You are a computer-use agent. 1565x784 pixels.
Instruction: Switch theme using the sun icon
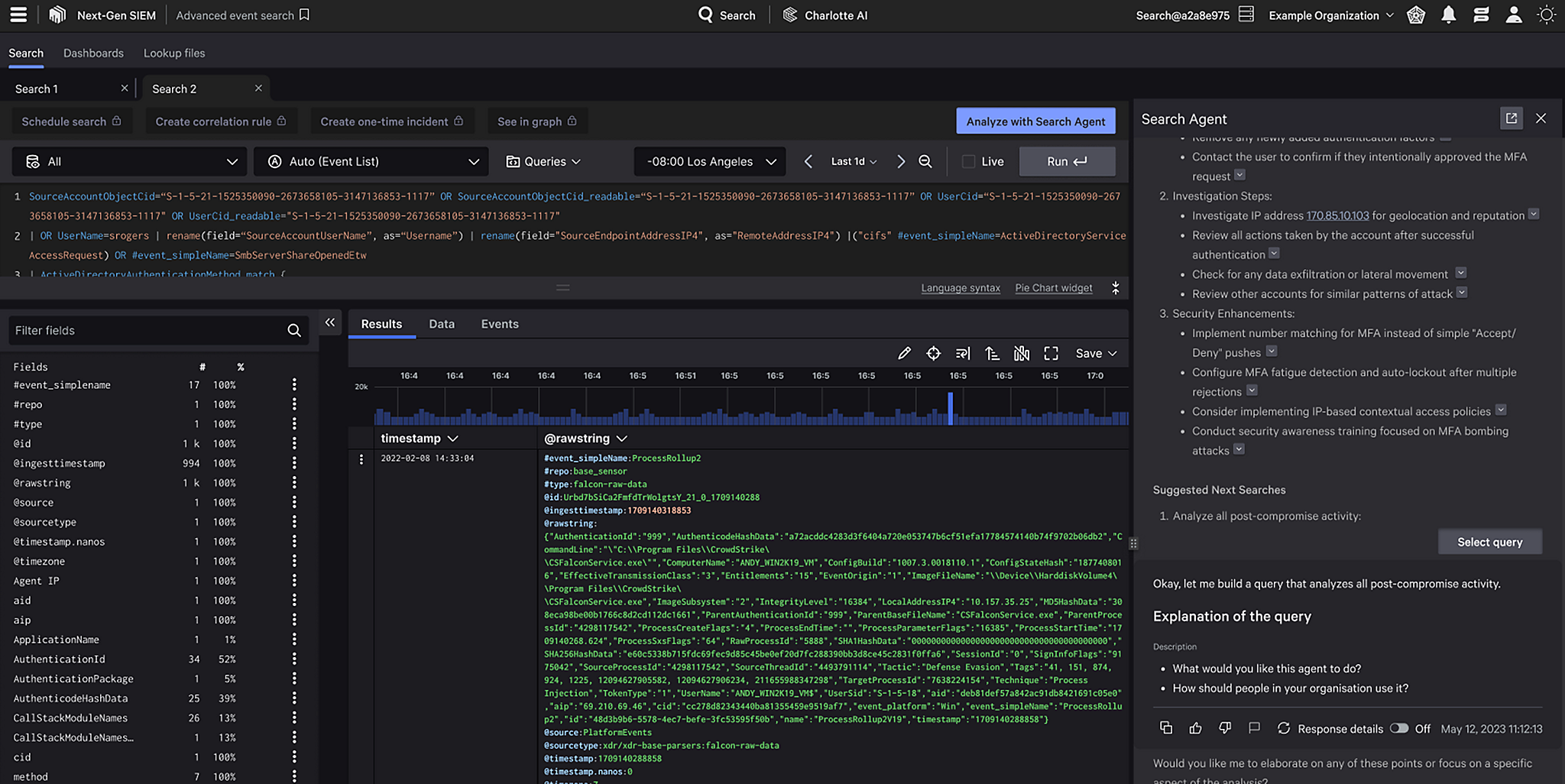pos(1547,15)
